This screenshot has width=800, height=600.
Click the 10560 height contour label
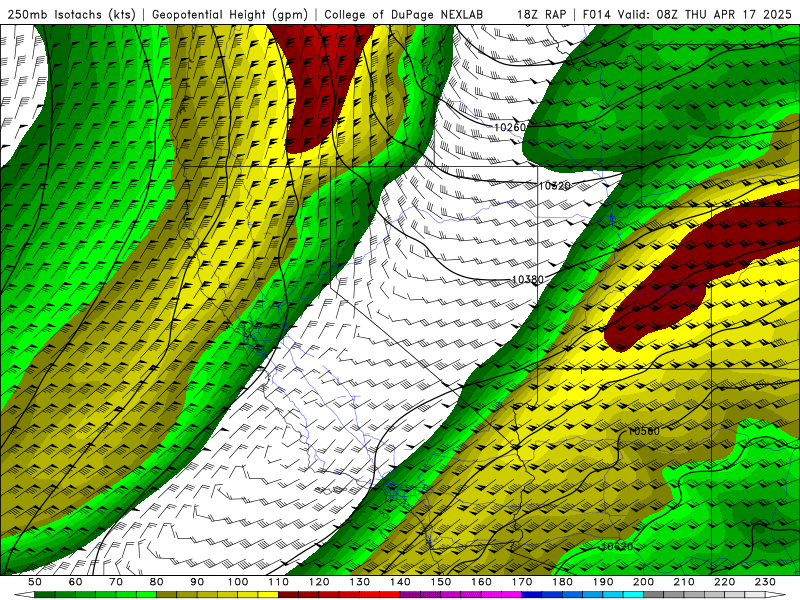click(x=644, y=432)
